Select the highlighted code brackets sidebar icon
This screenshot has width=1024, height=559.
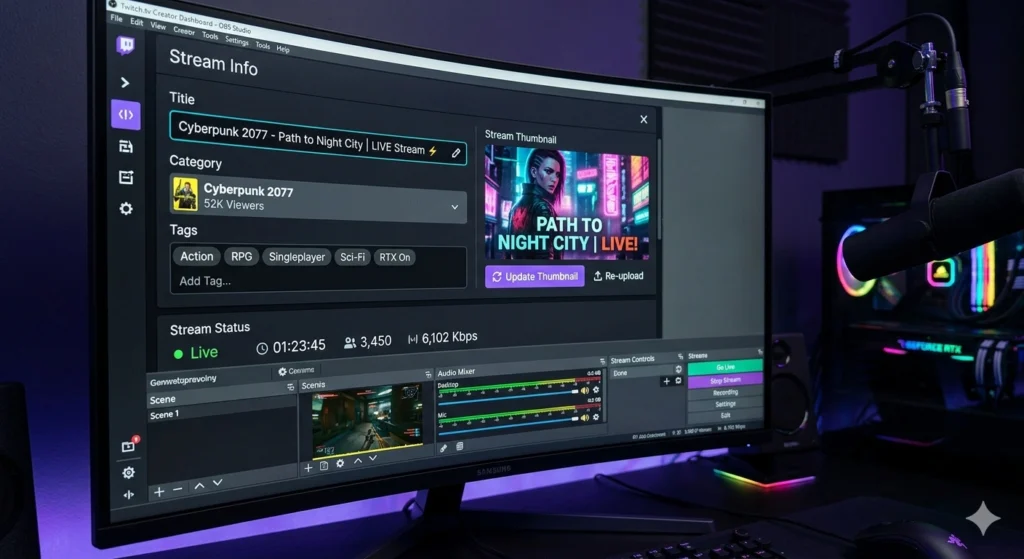tap(126, 115)
